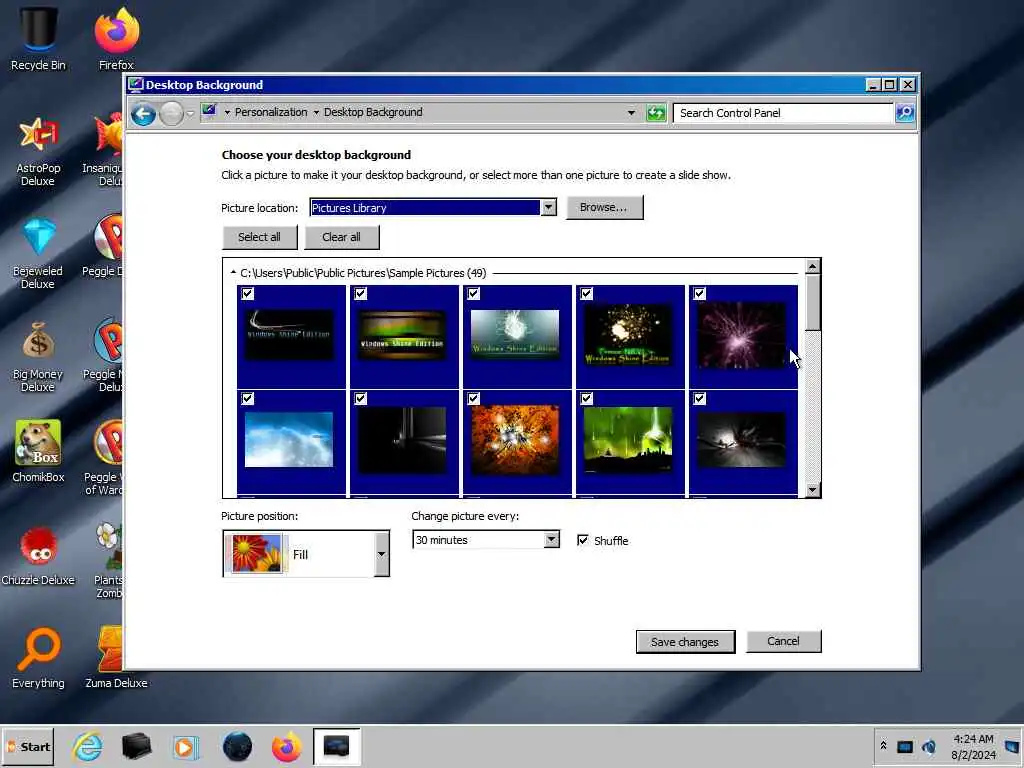Click the Desktop Background breadcrumb item
This screenshot has width=1024, height=768.
pyautogui.click(x=373, y=112)
